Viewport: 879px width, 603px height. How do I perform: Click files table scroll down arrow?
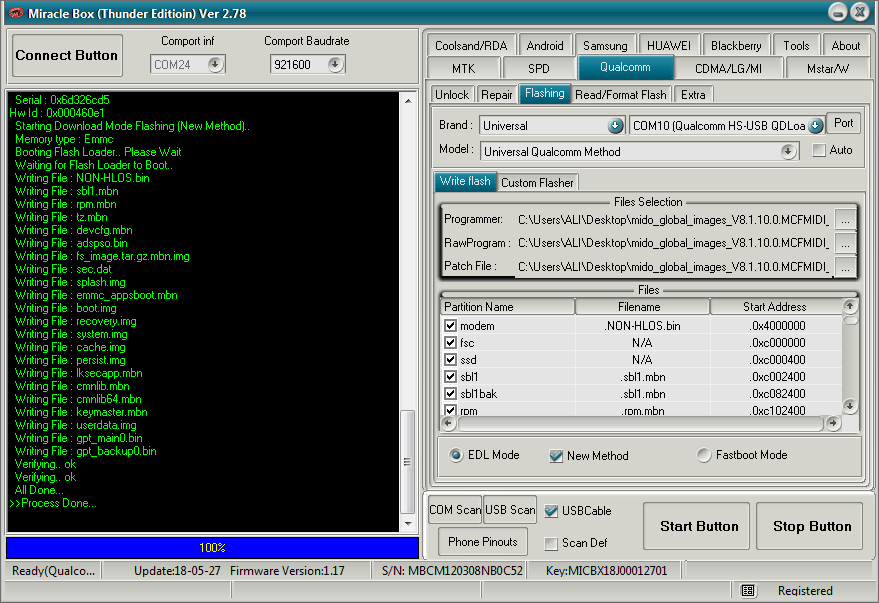pos(850,406)
